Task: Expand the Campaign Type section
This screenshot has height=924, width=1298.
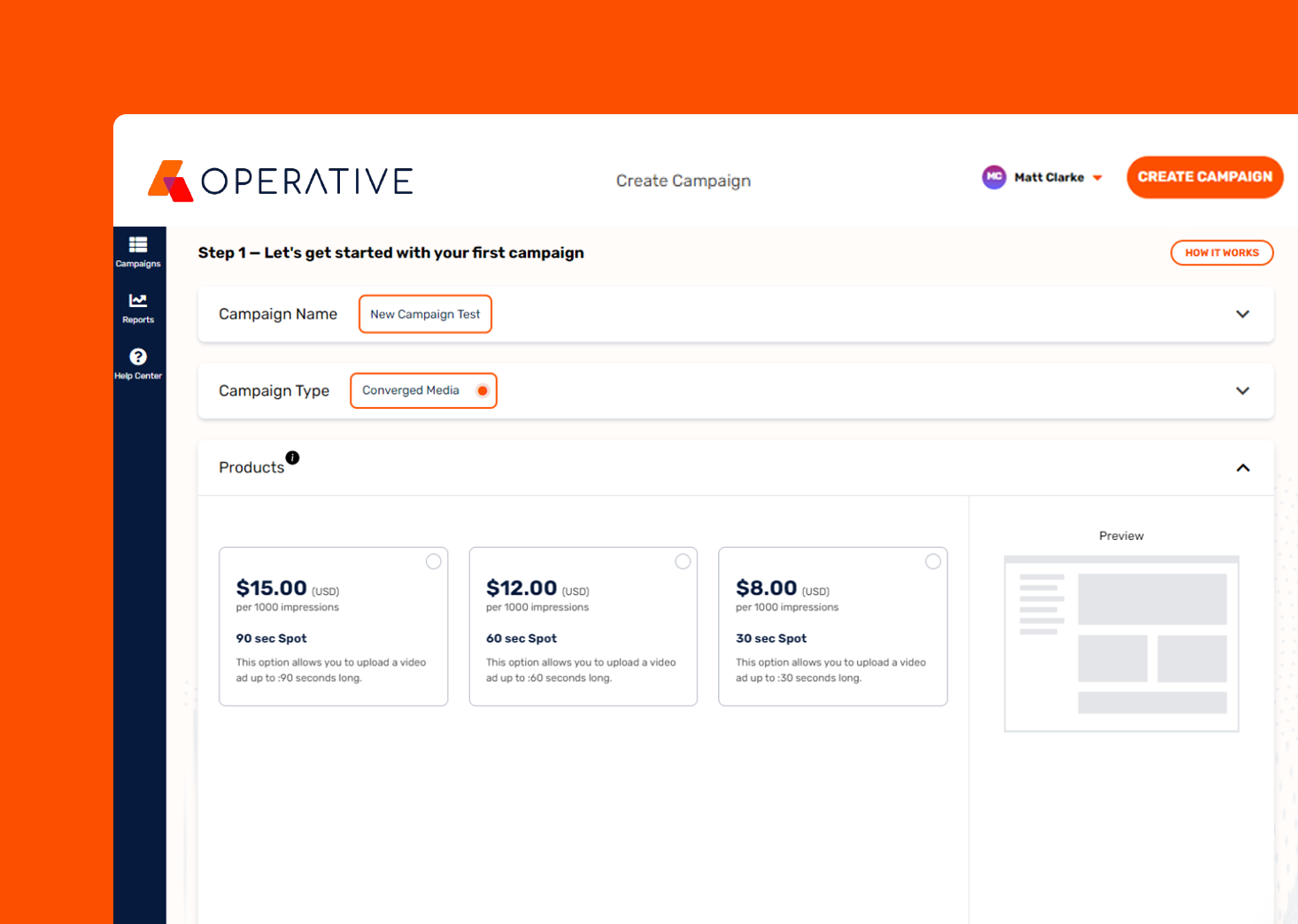Action: click(x=1242, y=390)
